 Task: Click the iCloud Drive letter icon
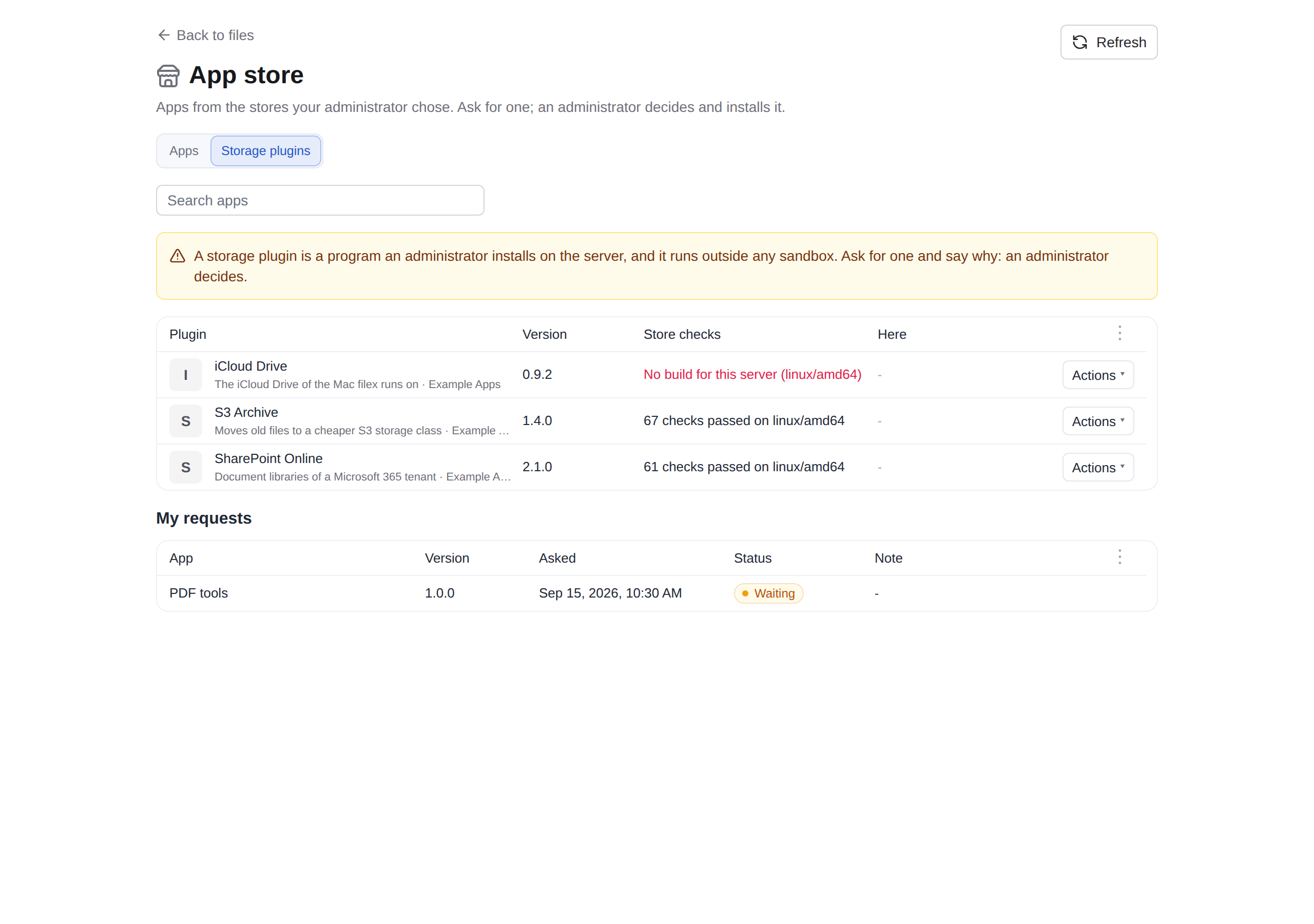click(x=185, y=375)
